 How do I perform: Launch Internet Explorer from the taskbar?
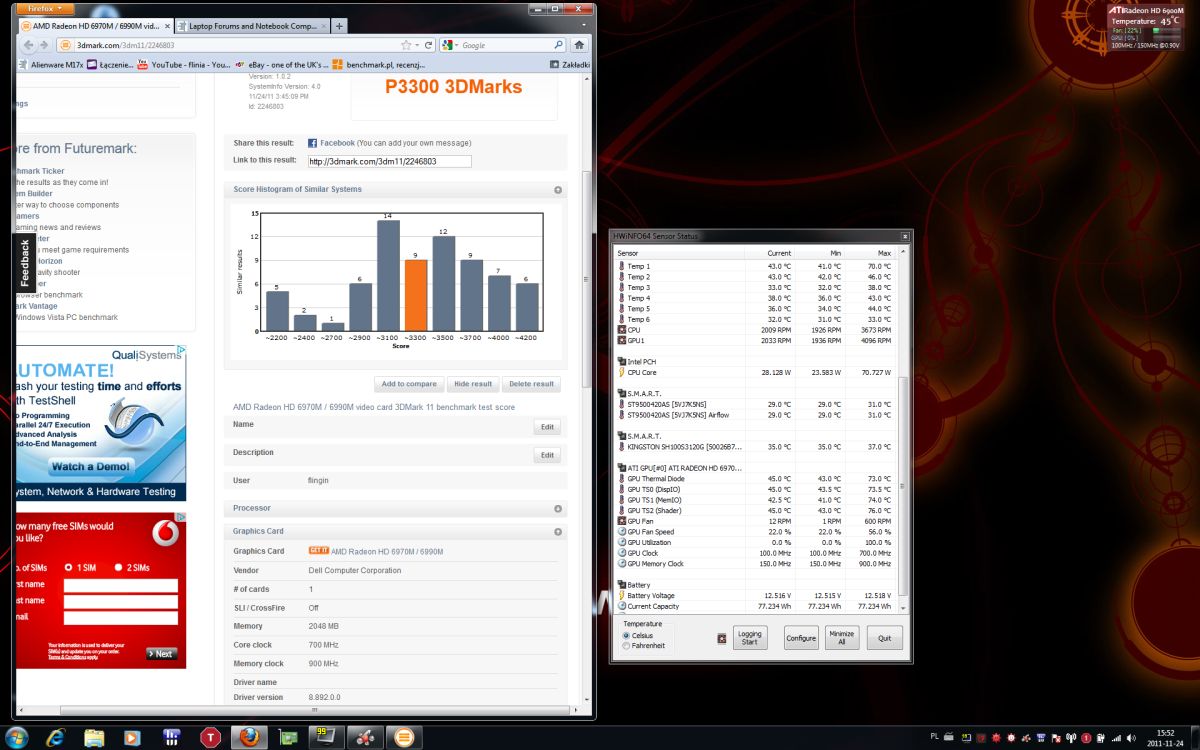pyautogui.click(x=56, y=737)
